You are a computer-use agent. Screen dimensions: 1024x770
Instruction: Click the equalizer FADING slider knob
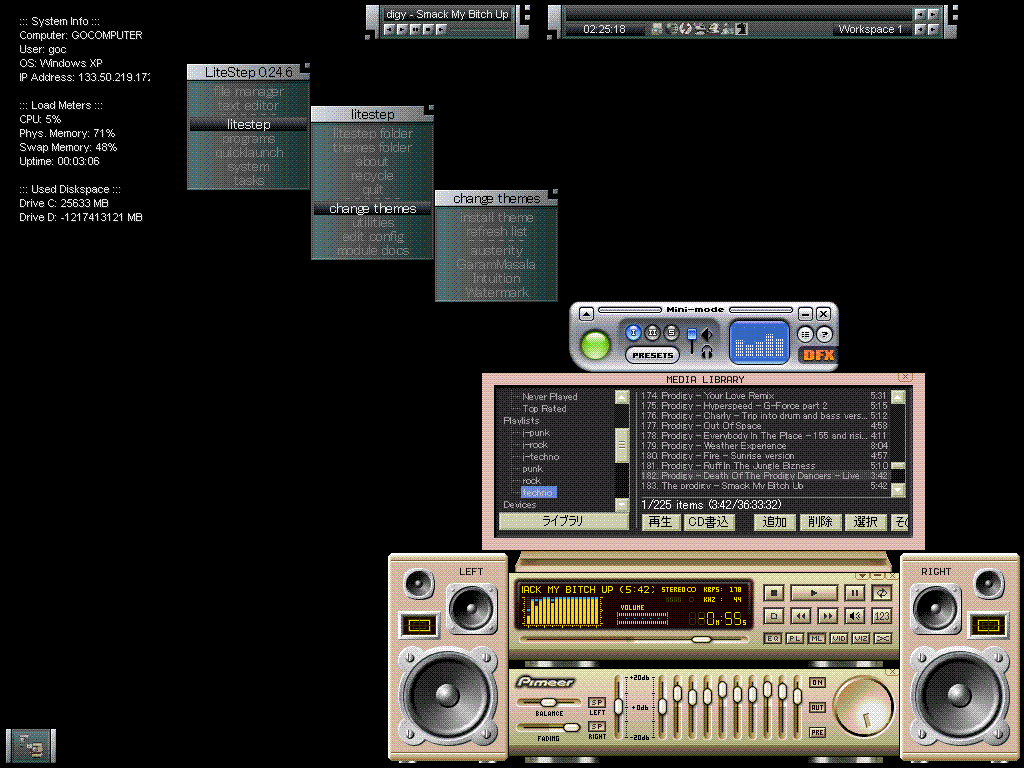click(571, 727)
